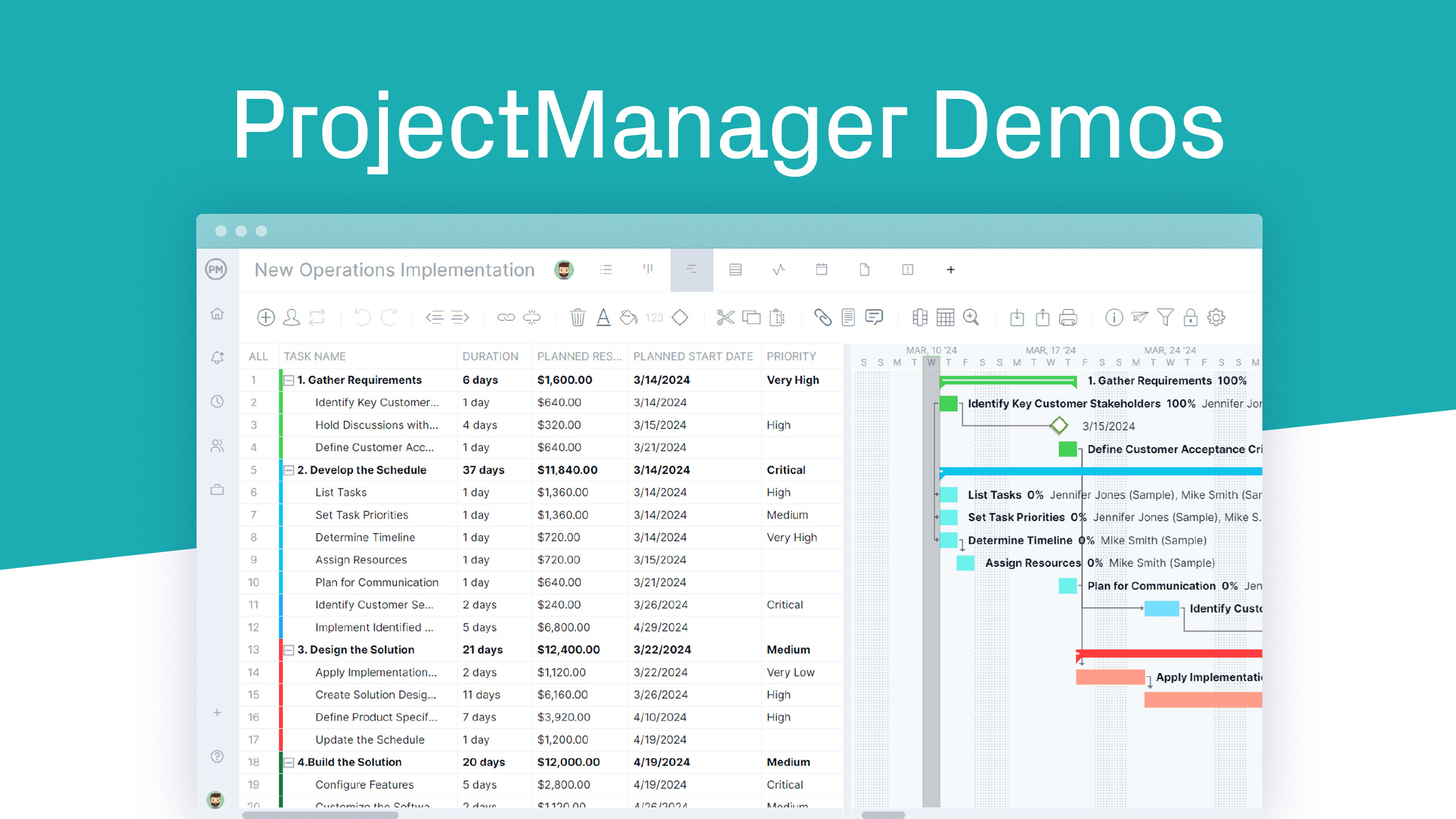1456x819 pixels.
Task: Open notifications bell in sidebar
Action: point(217,358)
